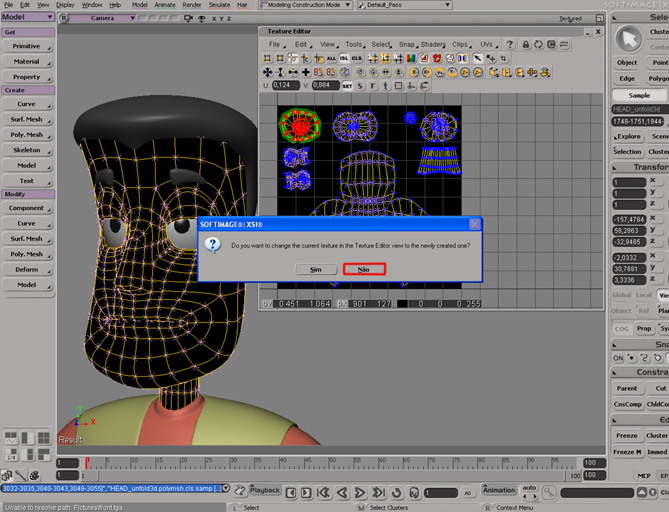This screenshot has width=669, height=512.
Task: Open Texture Editor help question mark icon
Action: (509, 45)
